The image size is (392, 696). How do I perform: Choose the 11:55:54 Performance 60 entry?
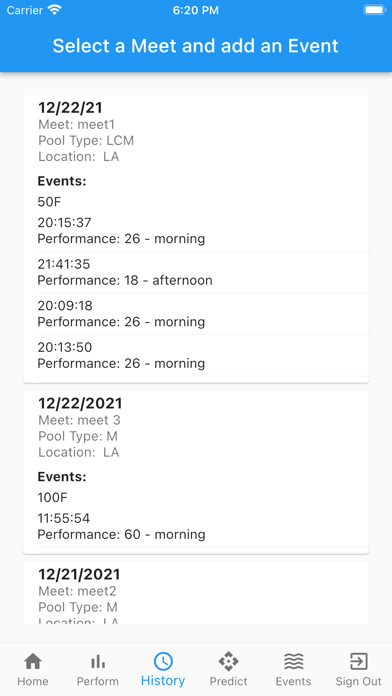(x=203, y=526)
